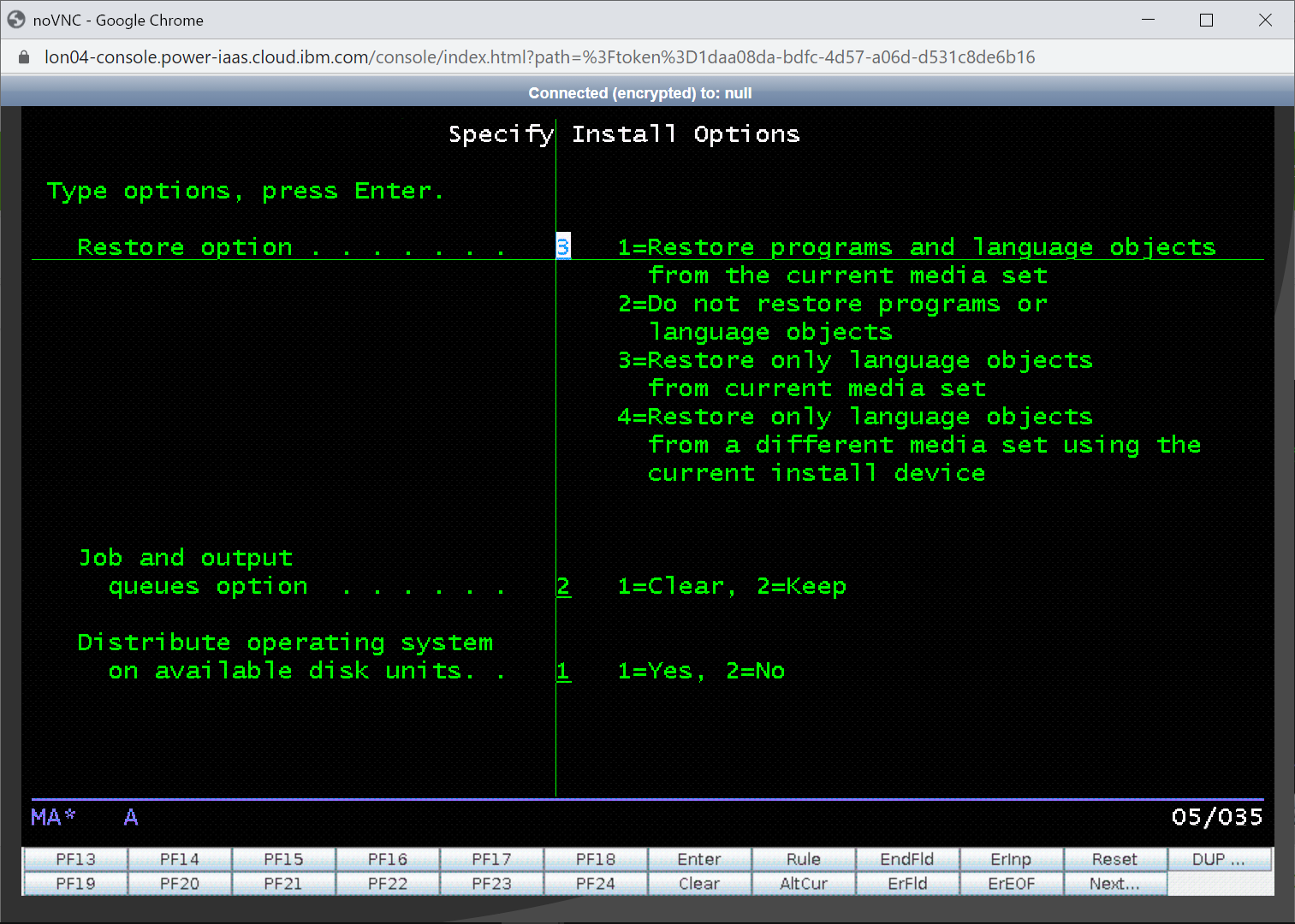Click the '1=Yes, 2=No' text
Screen dimensions: 1295x924
(701, 671)
